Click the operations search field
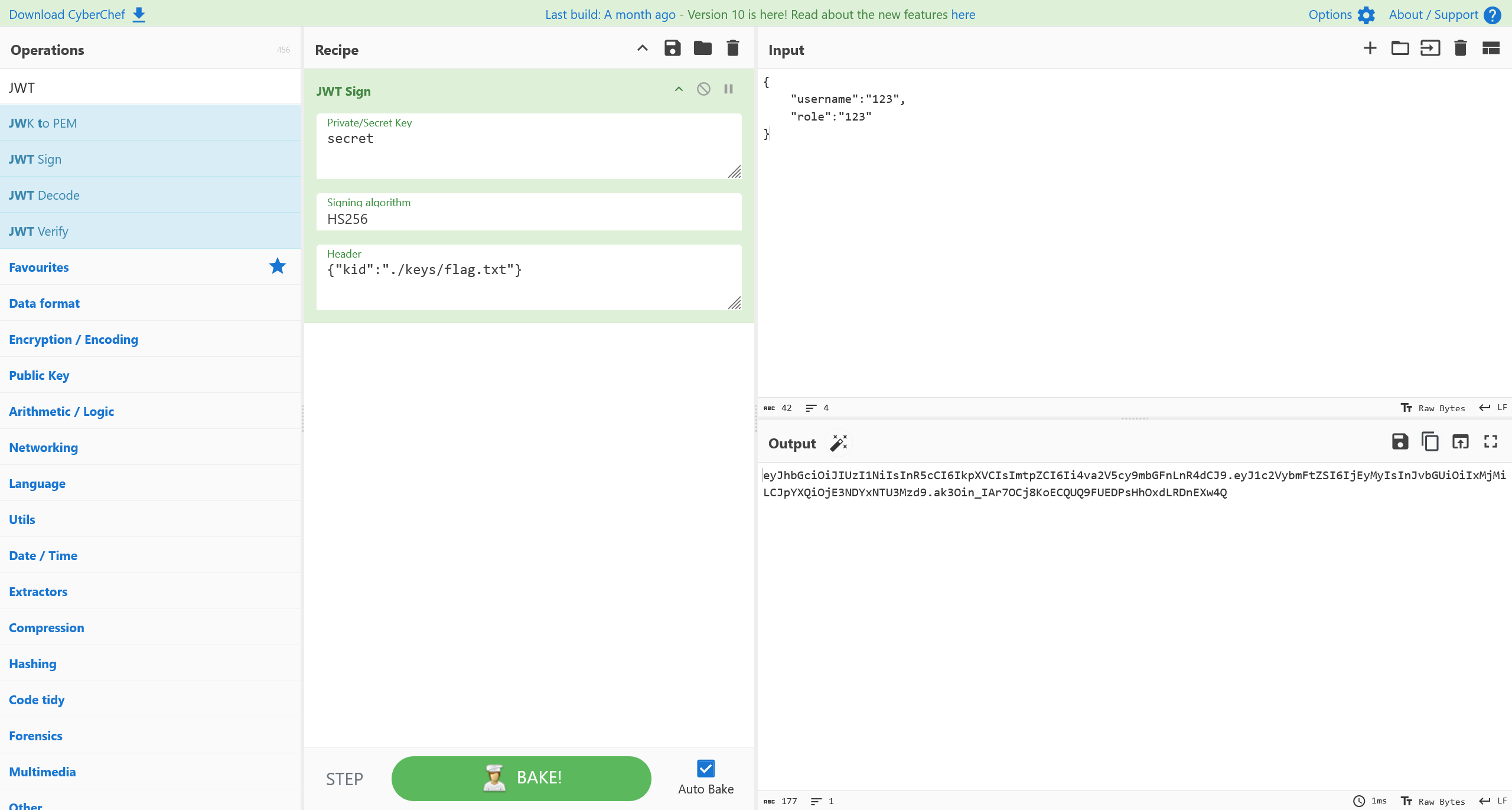This screenshot has height=810, width=1512. click(x=150, y=87)
